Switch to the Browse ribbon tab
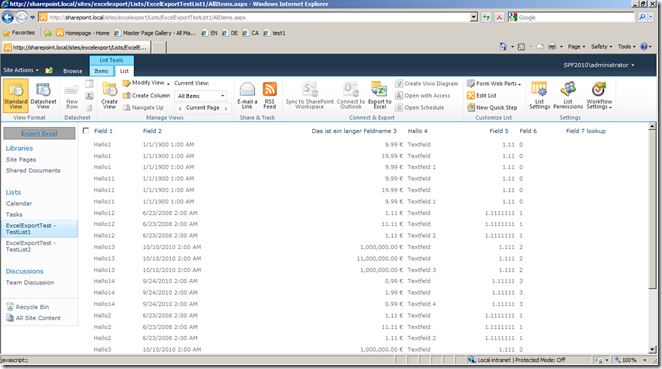The height and width of the screenshot is (369, 662). click(x=73, y=71)
